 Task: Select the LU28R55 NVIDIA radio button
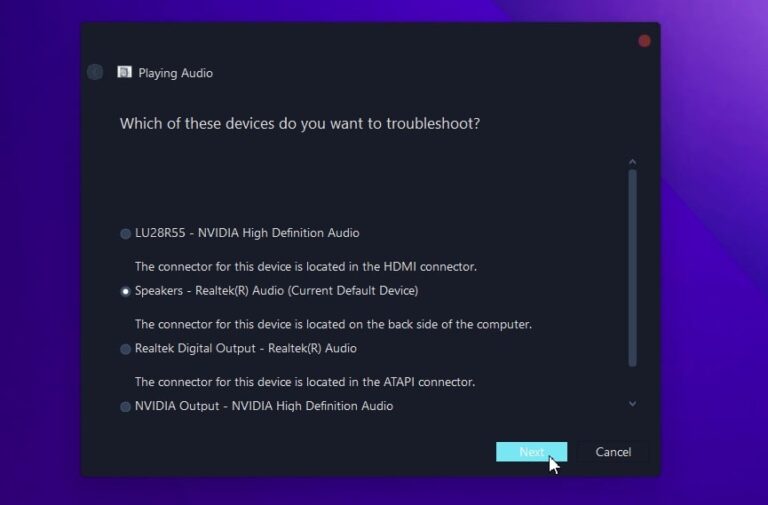125,233
